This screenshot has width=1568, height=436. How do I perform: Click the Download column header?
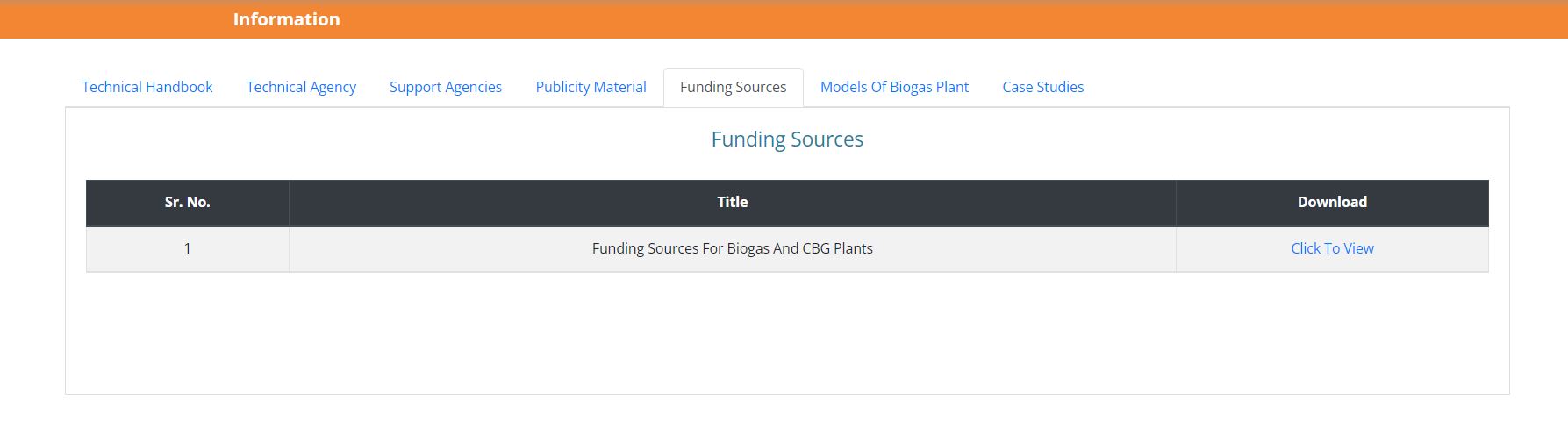[x=1332, y=202]
